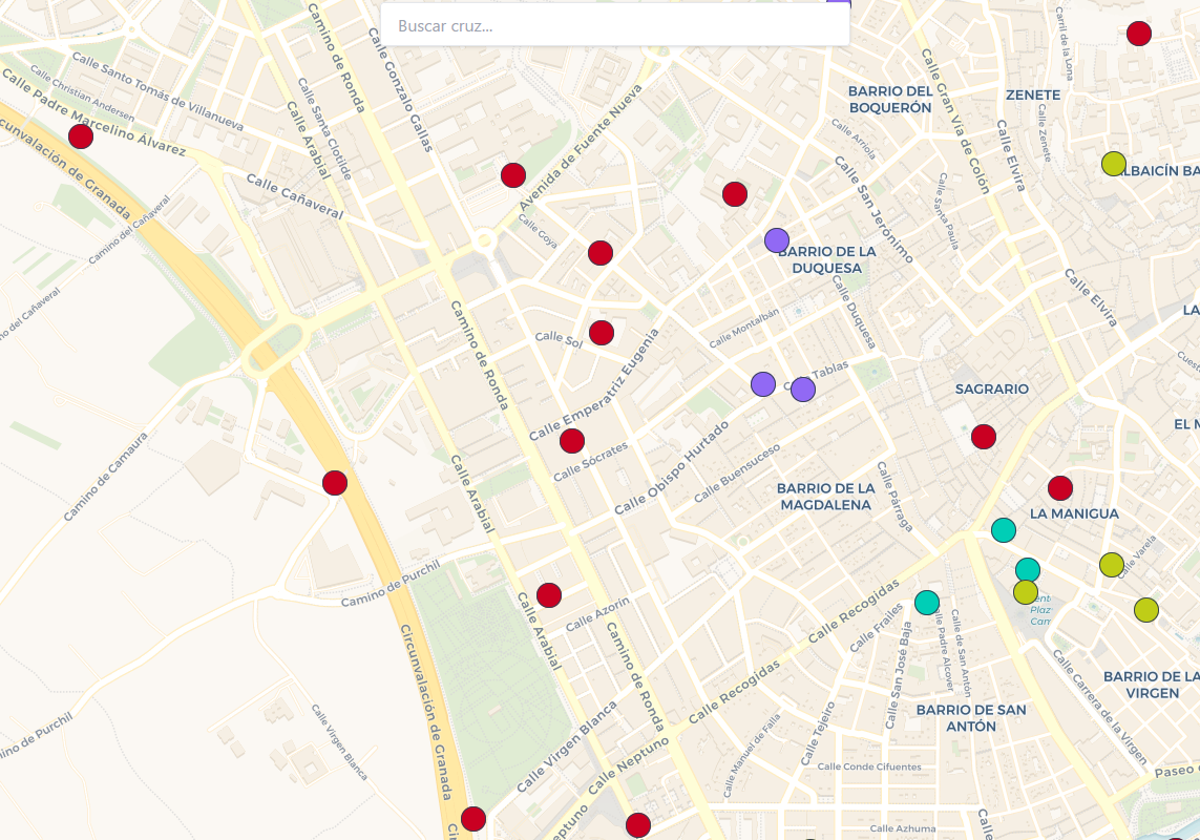1200x840 pixels.
Task: Click the 'BARRIO DE SAN ANTÓN' label
Action: click(971, 718)
